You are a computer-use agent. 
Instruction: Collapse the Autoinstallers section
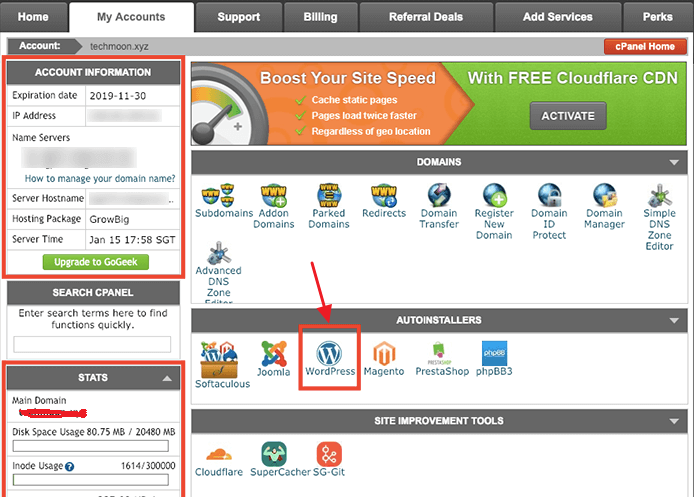click(675, 321)
